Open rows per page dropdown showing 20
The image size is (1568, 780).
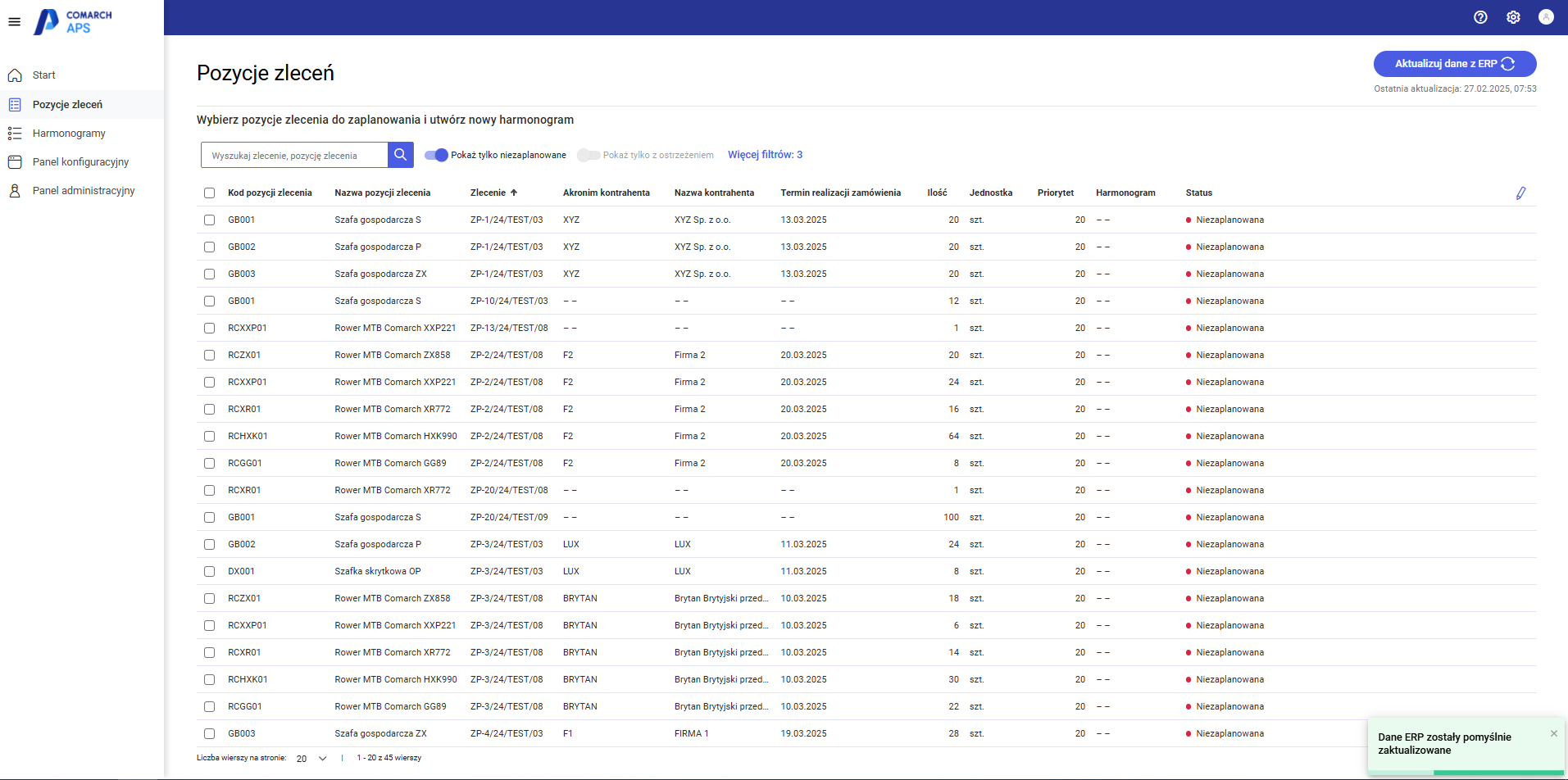click(311, 759)
